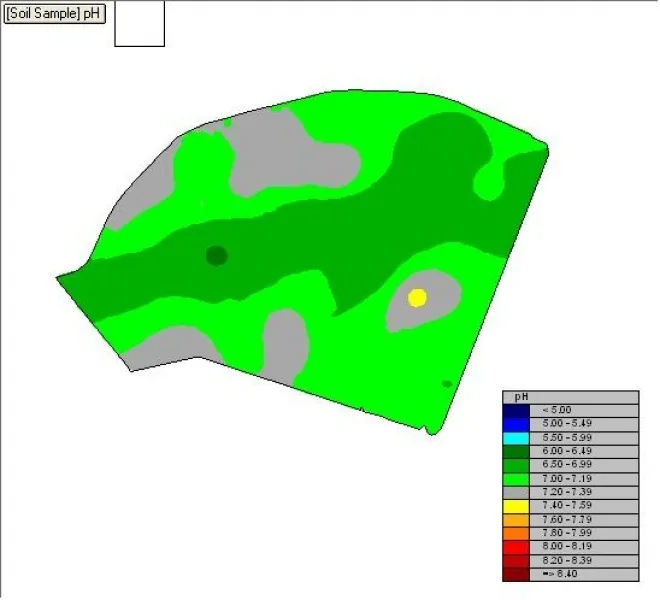Select the gray 7.20 - 7.39 legend swatch
This screenshot has width=660, height=600.
click(x=516, y=492)
